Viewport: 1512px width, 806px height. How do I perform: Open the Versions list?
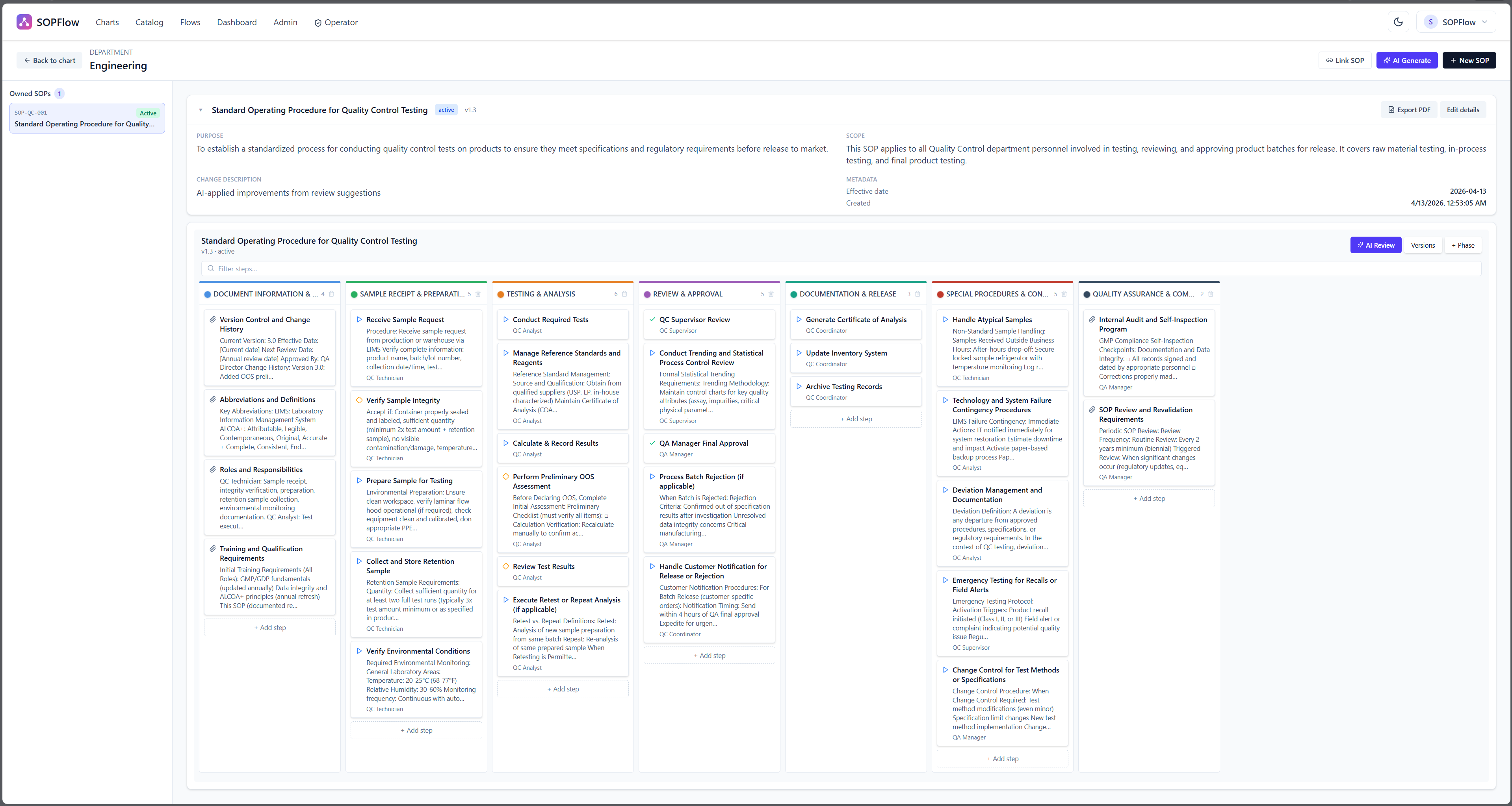coord(1422,245)
